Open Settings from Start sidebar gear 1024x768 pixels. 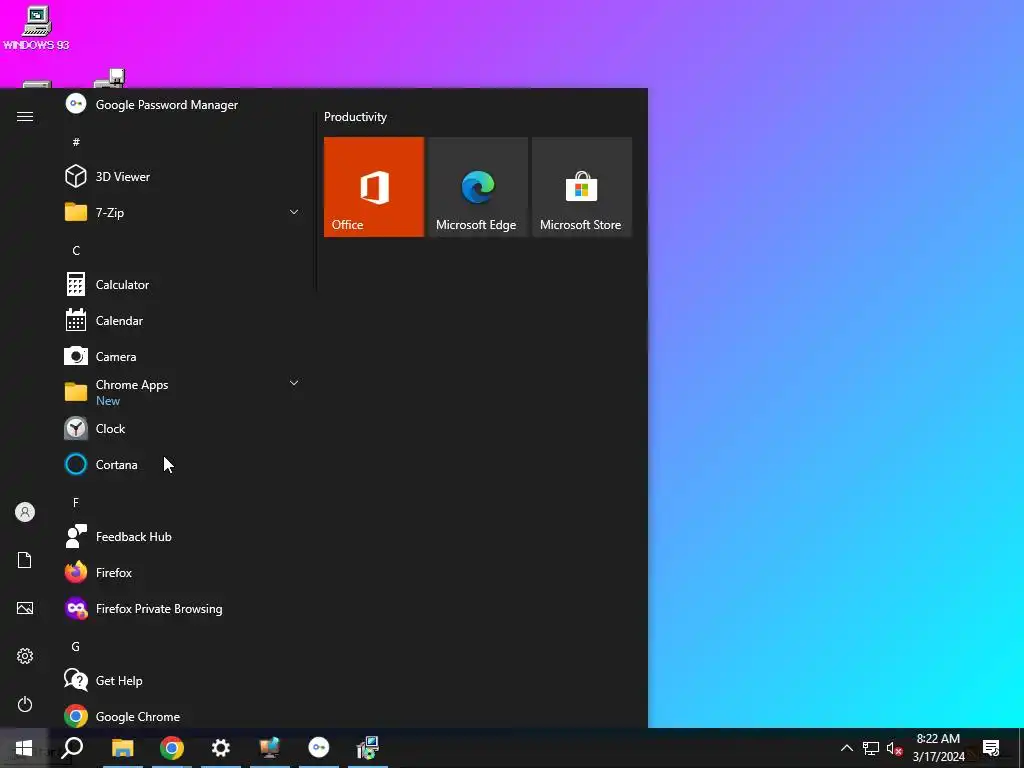pos(25,656)
